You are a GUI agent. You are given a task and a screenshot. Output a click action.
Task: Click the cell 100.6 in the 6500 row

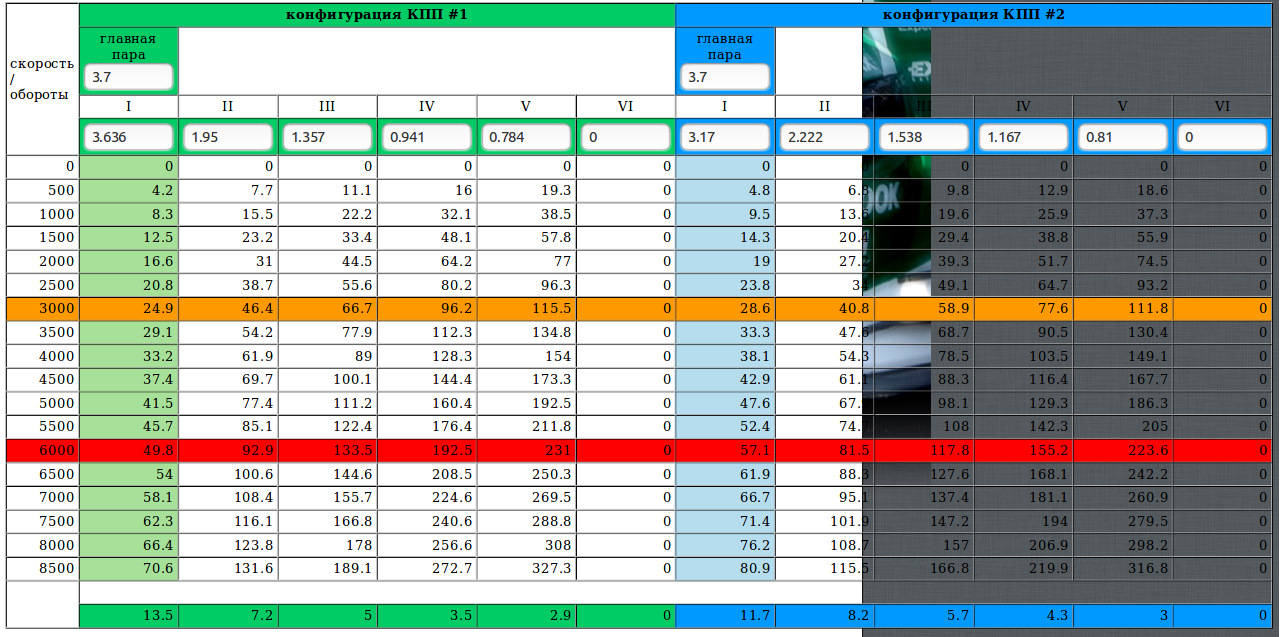click(228, 474)
